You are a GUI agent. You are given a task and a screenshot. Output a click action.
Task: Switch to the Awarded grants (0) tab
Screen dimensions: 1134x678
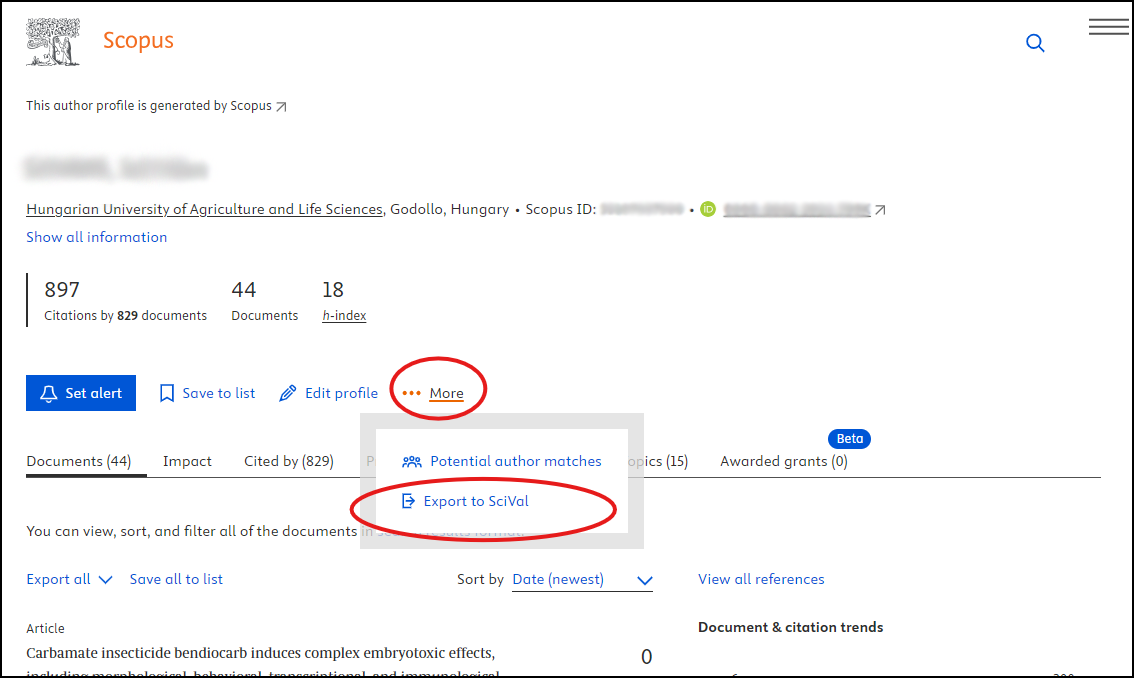784,462
